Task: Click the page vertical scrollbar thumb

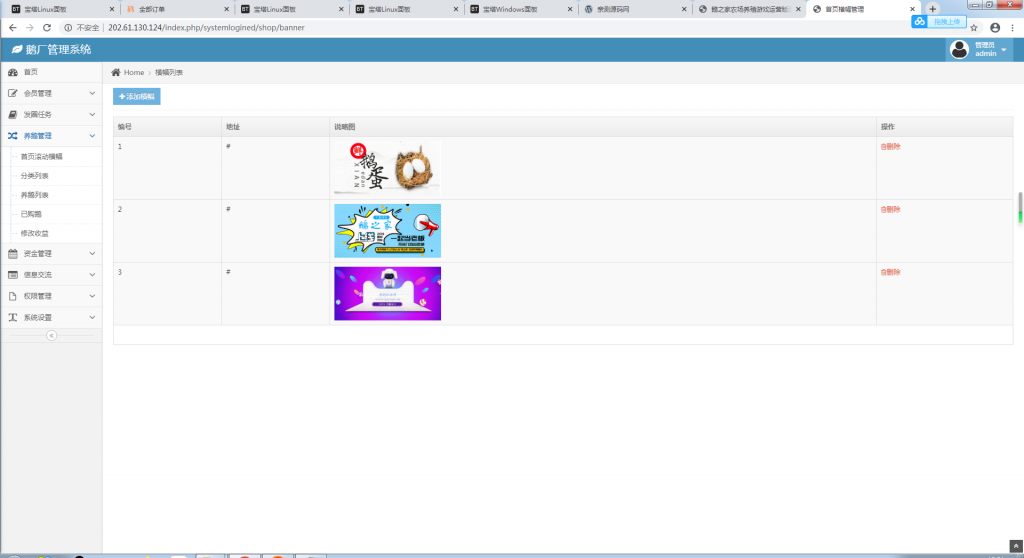Action: tap(1020, 206)
